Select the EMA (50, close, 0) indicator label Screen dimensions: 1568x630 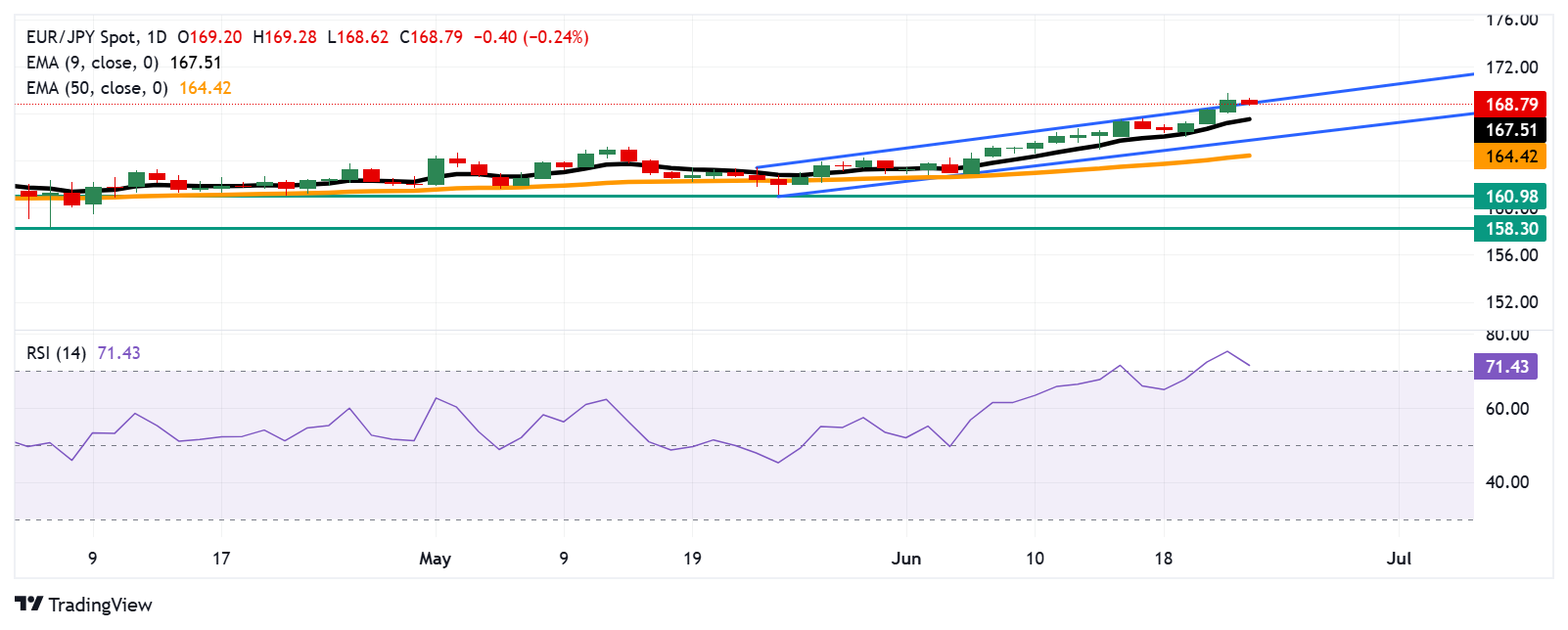point(98,88)
